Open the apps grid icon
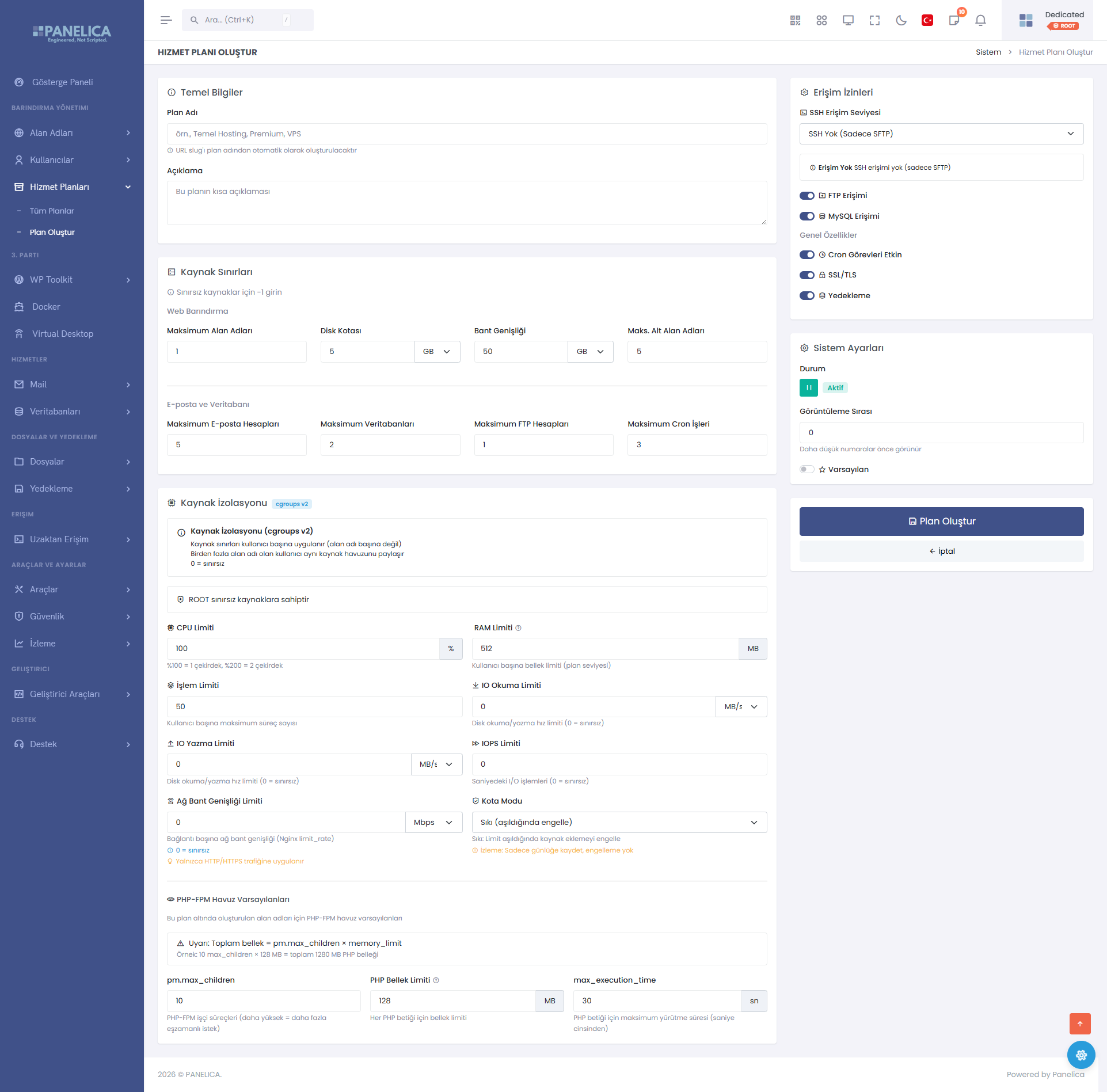This screenshot has width=1107, height=1092. [x=821, y=20]
